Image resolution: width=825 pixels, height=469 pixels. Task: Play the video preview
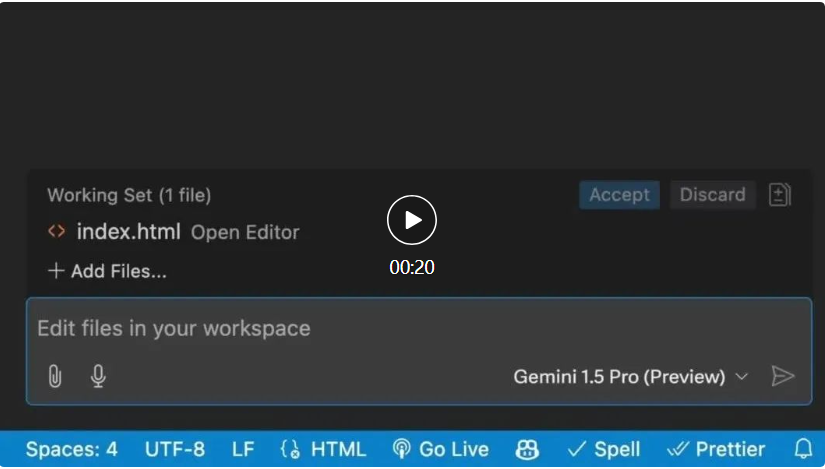(412, 220)
